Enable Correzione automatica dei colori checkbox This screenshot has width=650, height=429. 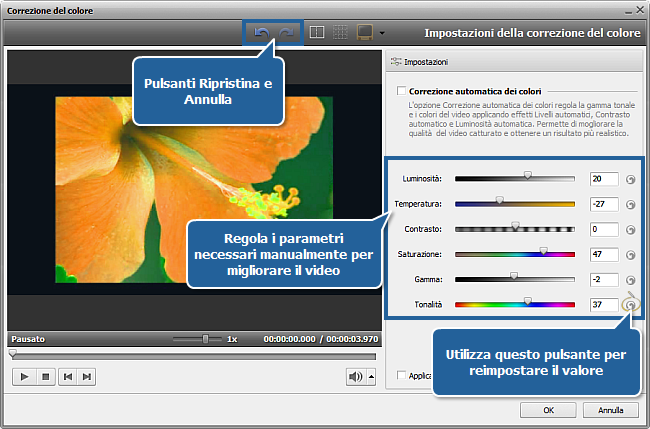coord(401,90)
